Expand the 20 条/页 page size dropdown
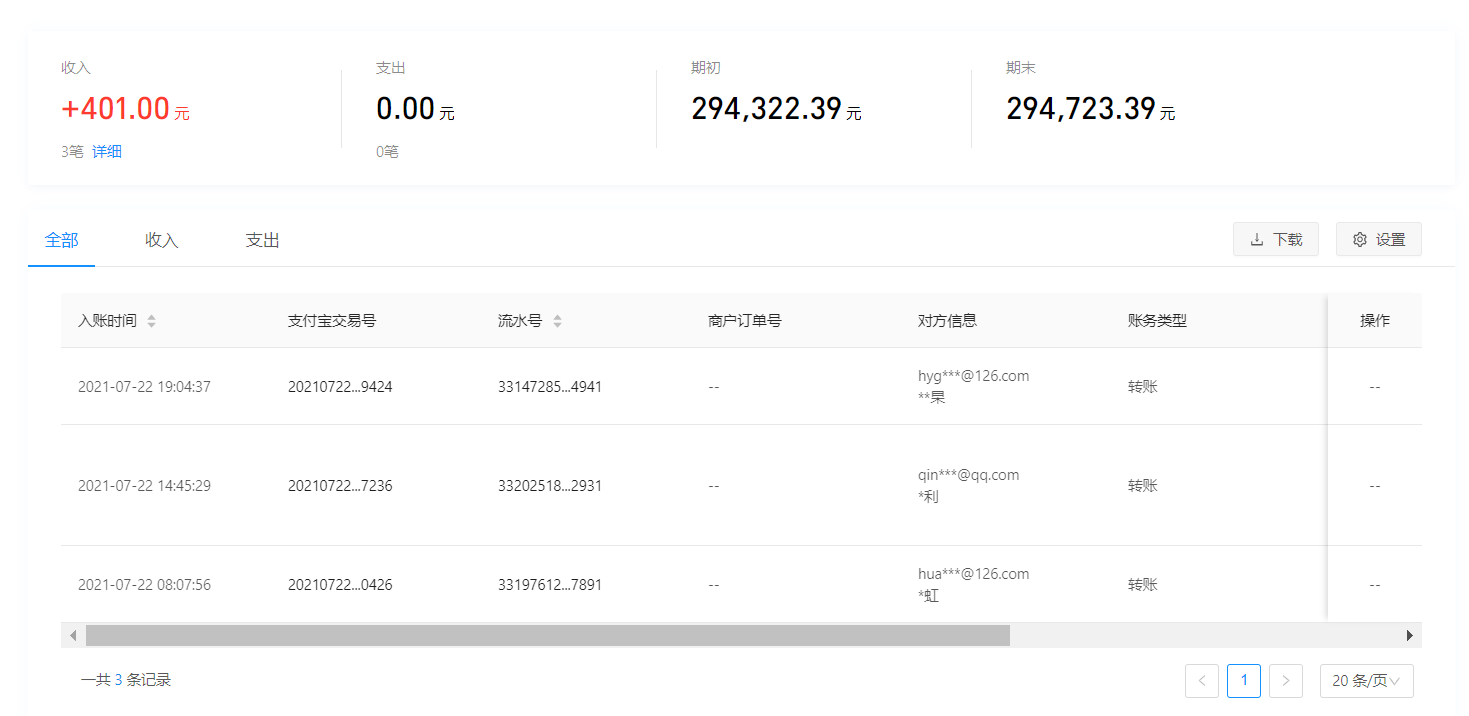The image size is (1469, 716). 1366,681
